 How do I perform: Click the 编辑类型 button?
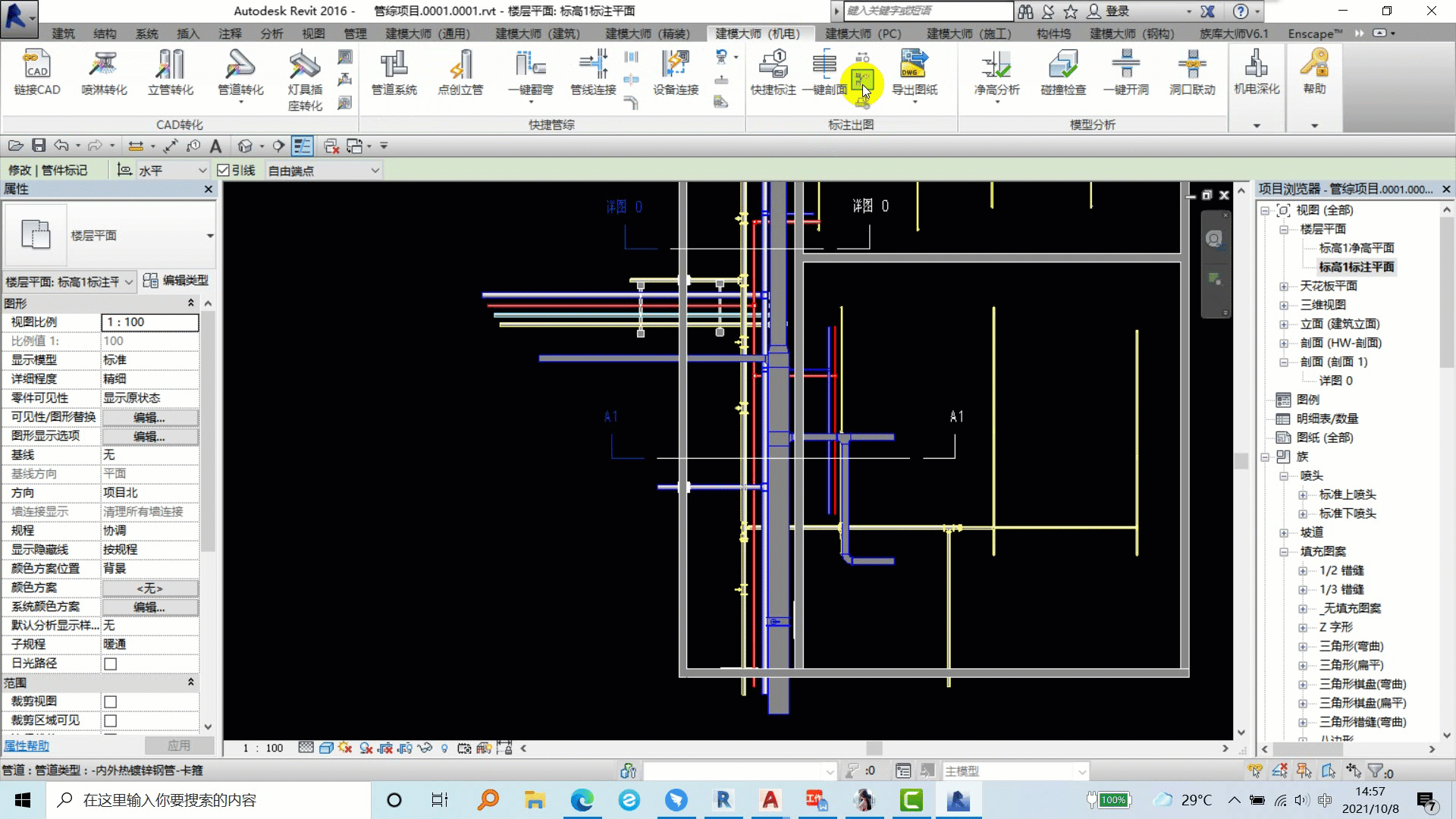tap(175, 281)
